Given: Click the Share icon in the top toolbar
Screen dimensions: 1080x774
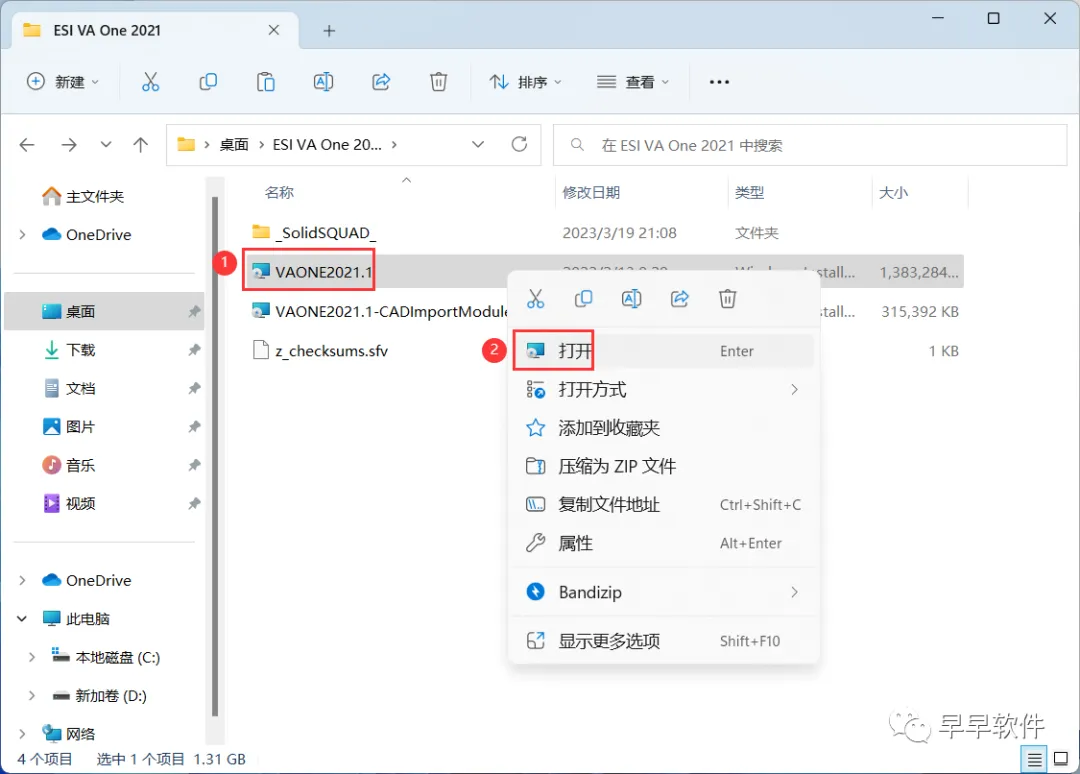Looking at the screenshot, I should pos(381,82).
